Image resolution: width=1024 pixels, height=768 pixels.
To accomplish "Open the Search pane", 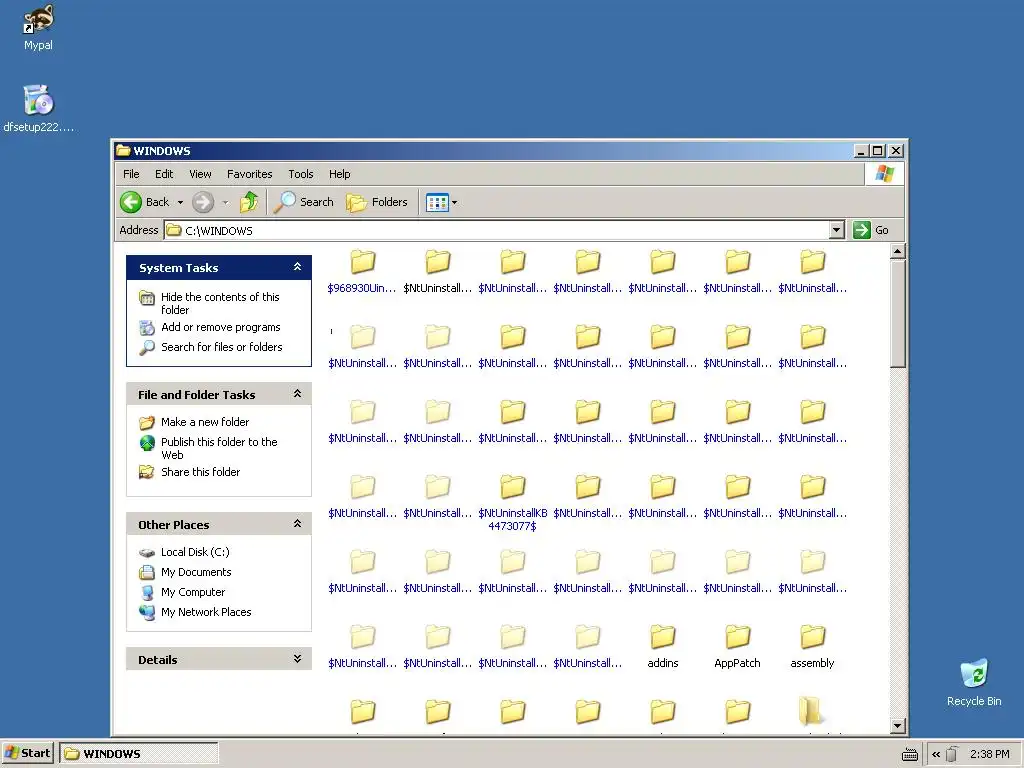I will click(x=304, y=202).
